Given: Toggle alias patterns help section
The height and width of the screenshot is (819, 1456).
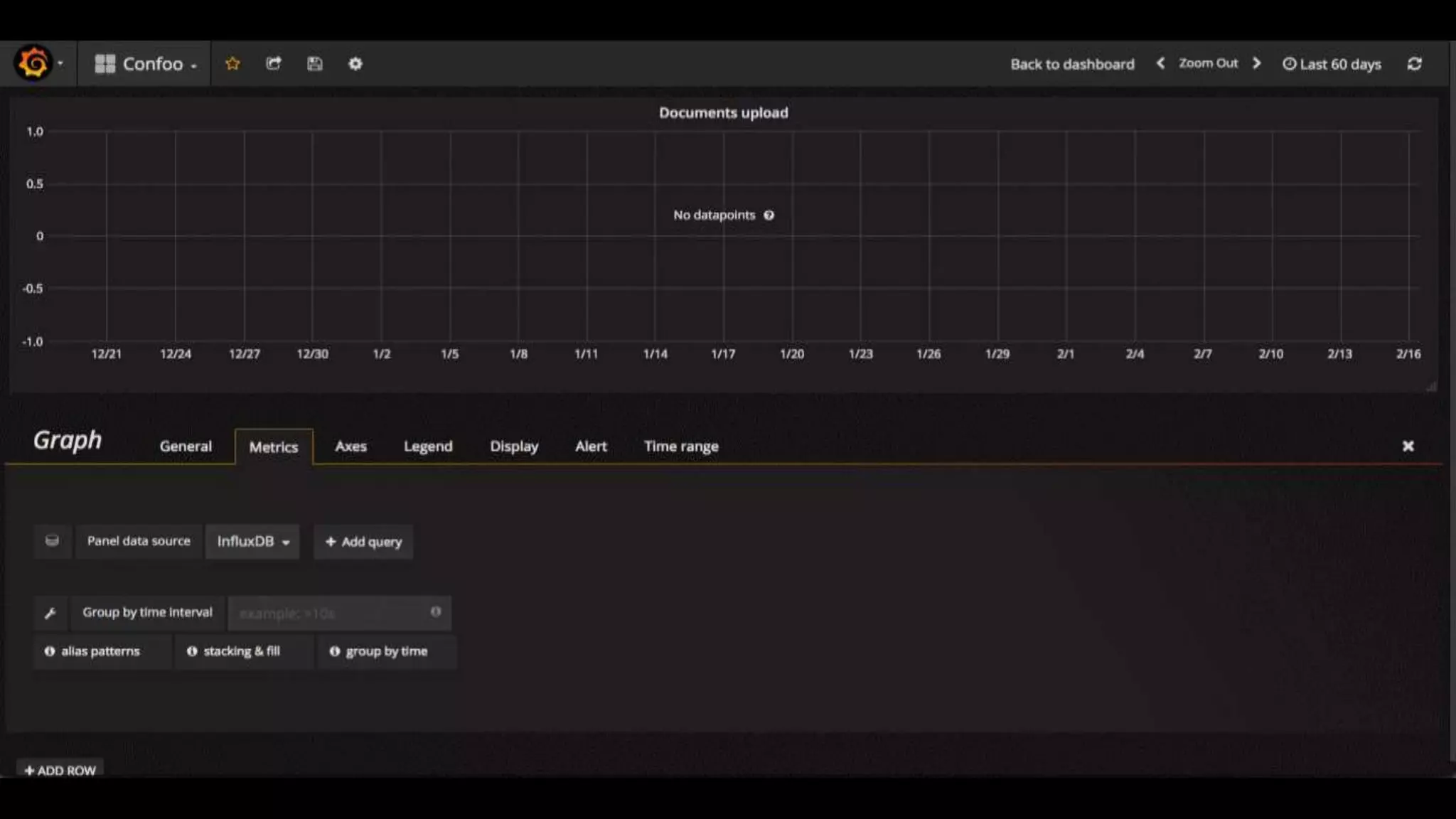Looking at the screenshot, I should point(93,651).
